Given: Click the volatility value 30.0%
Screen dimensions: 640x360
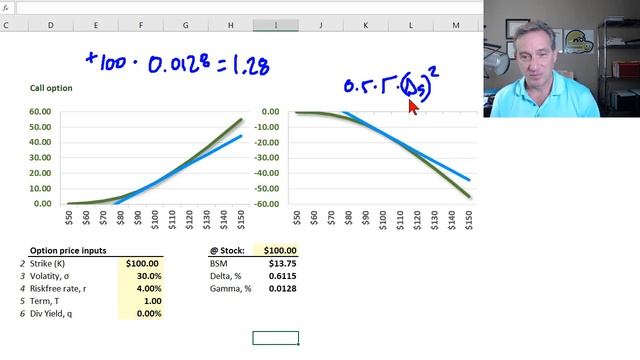Looking at the screenshot, I should tap(141, 276).
